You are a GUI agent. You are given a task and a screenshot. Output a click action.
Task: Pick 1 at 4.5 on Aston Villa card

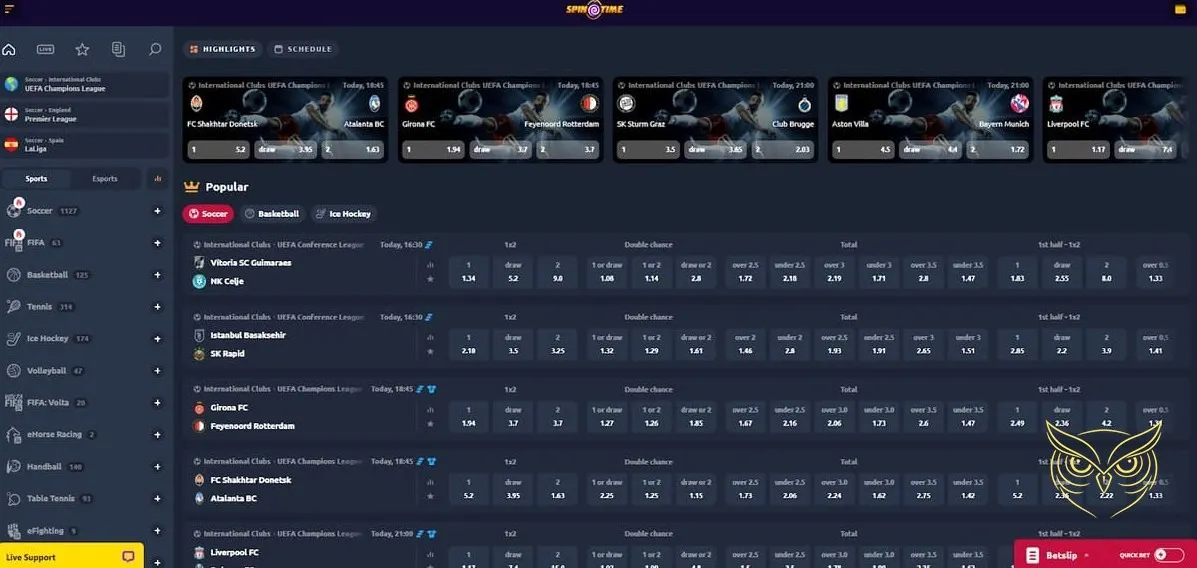coord(864,150)
